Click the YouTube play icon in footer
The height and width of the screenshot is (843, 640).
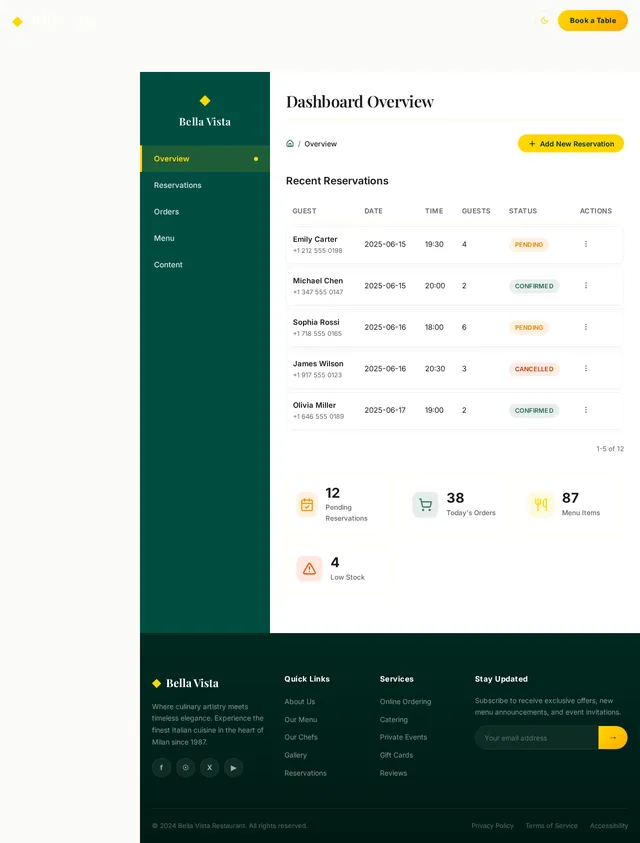tap(233, 767)
